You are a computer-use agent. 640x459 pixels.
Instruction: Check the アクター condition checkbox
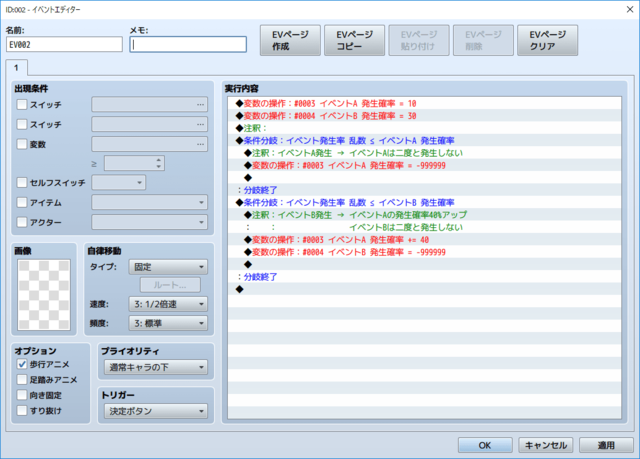tap(22, 222)
